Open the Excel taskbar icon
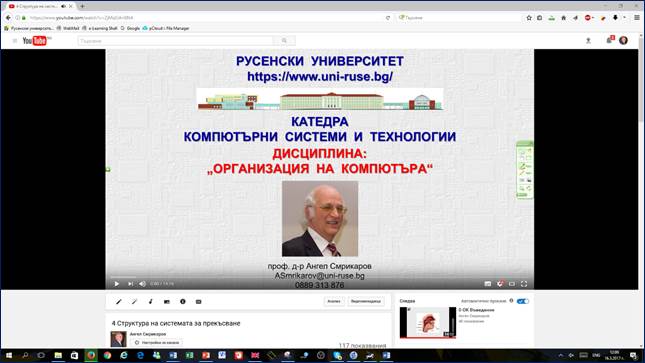The image size is (645, 363). [189, 355]
